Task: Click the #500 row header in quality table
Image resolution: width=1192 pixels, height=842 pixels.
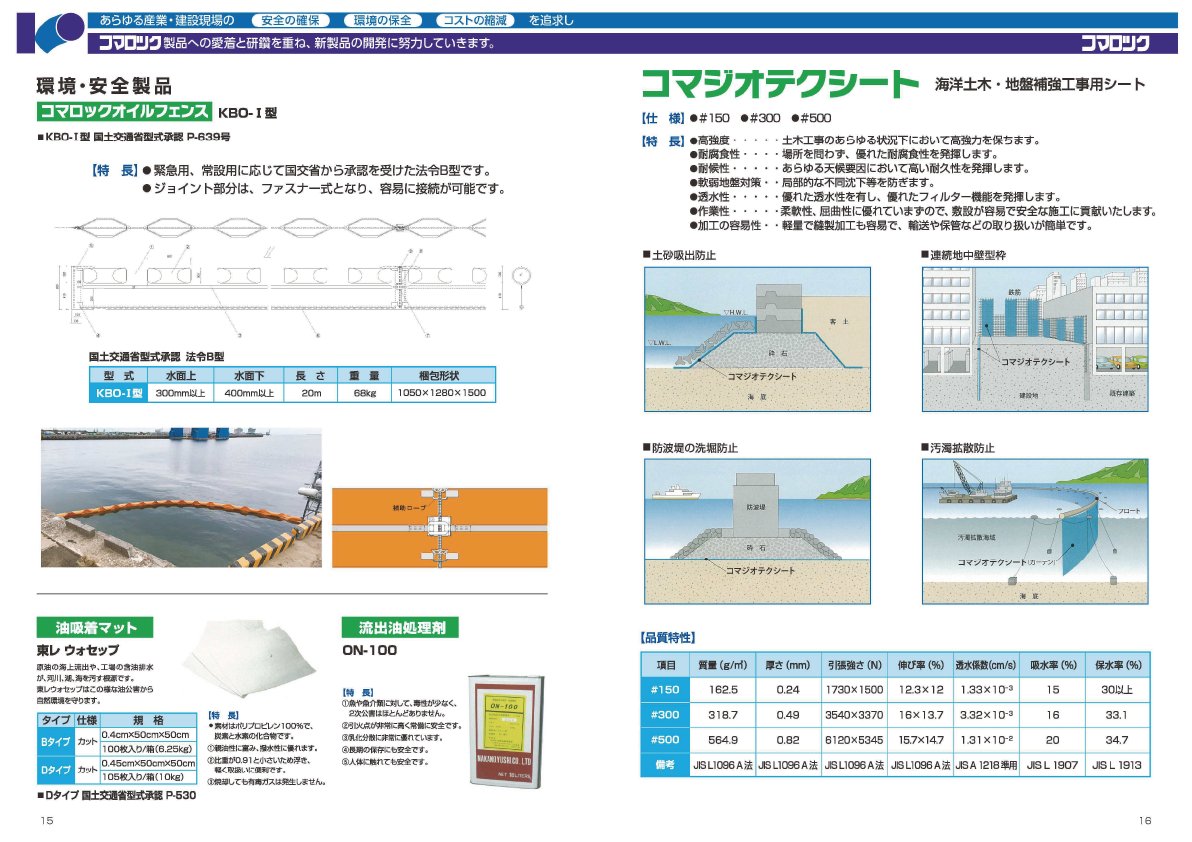Action: [665, 739]
